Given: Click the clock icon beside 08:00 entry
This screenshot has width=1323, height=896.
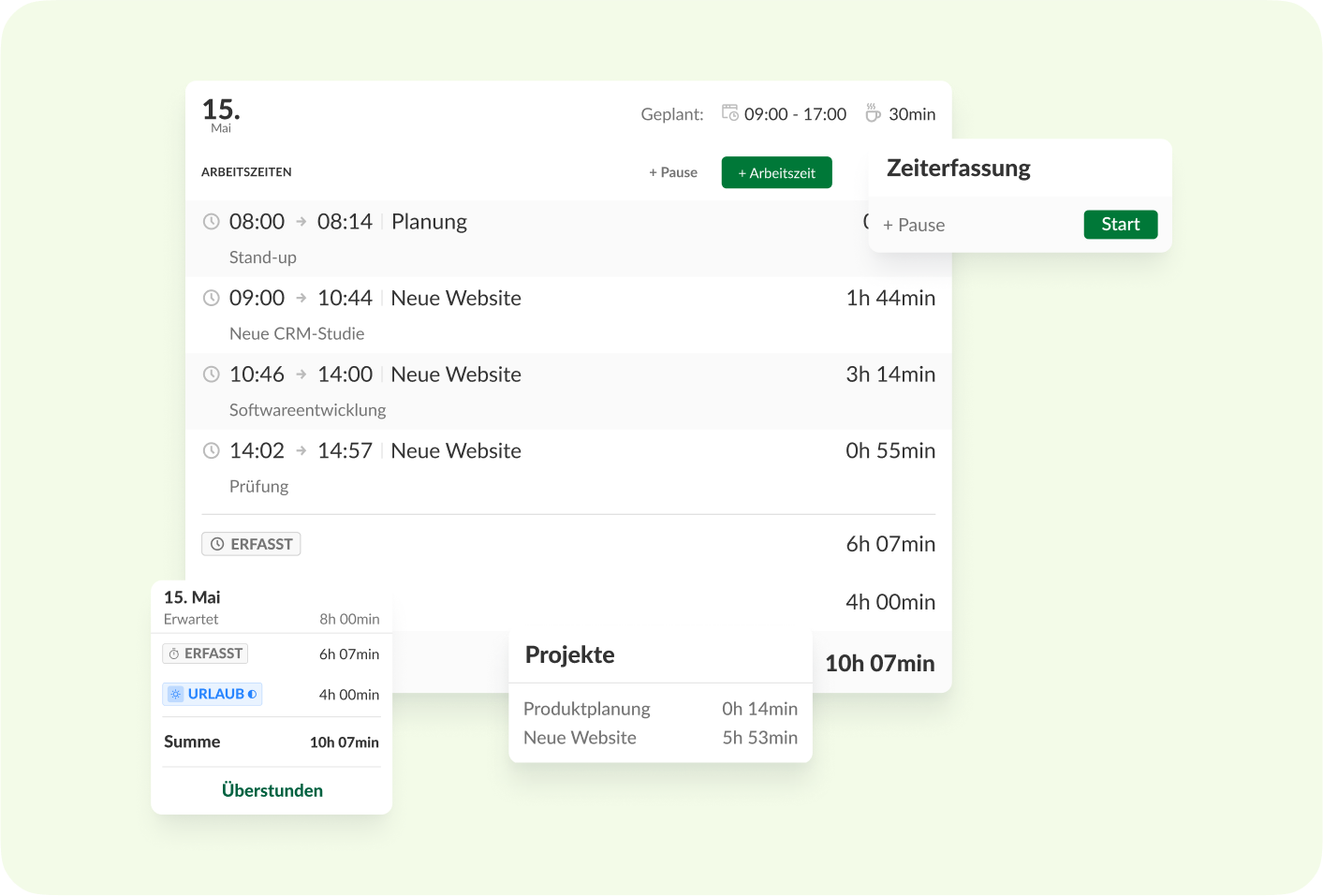Looking at the screenshot, I should point(212,222).
